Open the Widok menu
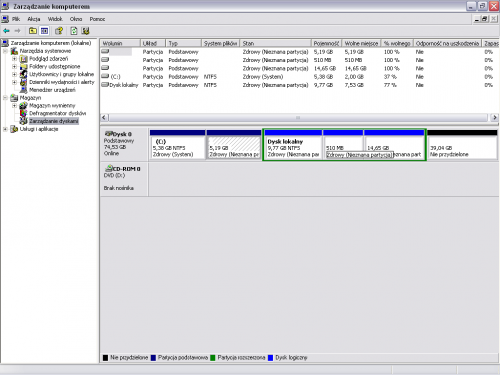This screenshot has height=375, width=500. pos(55,19)
